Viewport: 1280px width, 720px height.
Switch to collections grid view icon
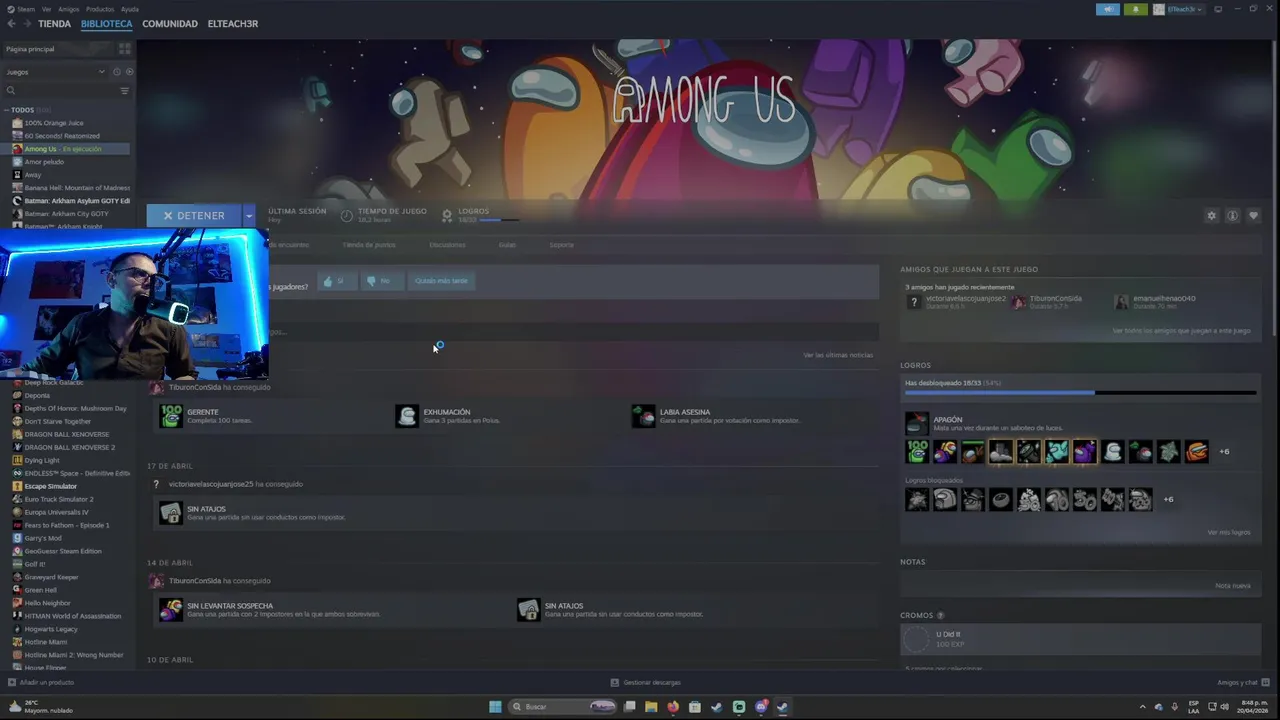click(124, 49)
